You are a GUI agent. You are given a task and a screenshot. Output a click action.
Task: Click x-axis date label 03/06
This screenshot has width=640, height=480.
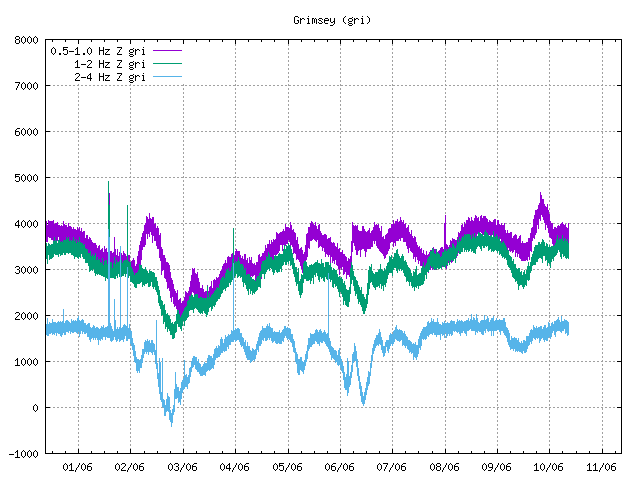click(182, 467)
